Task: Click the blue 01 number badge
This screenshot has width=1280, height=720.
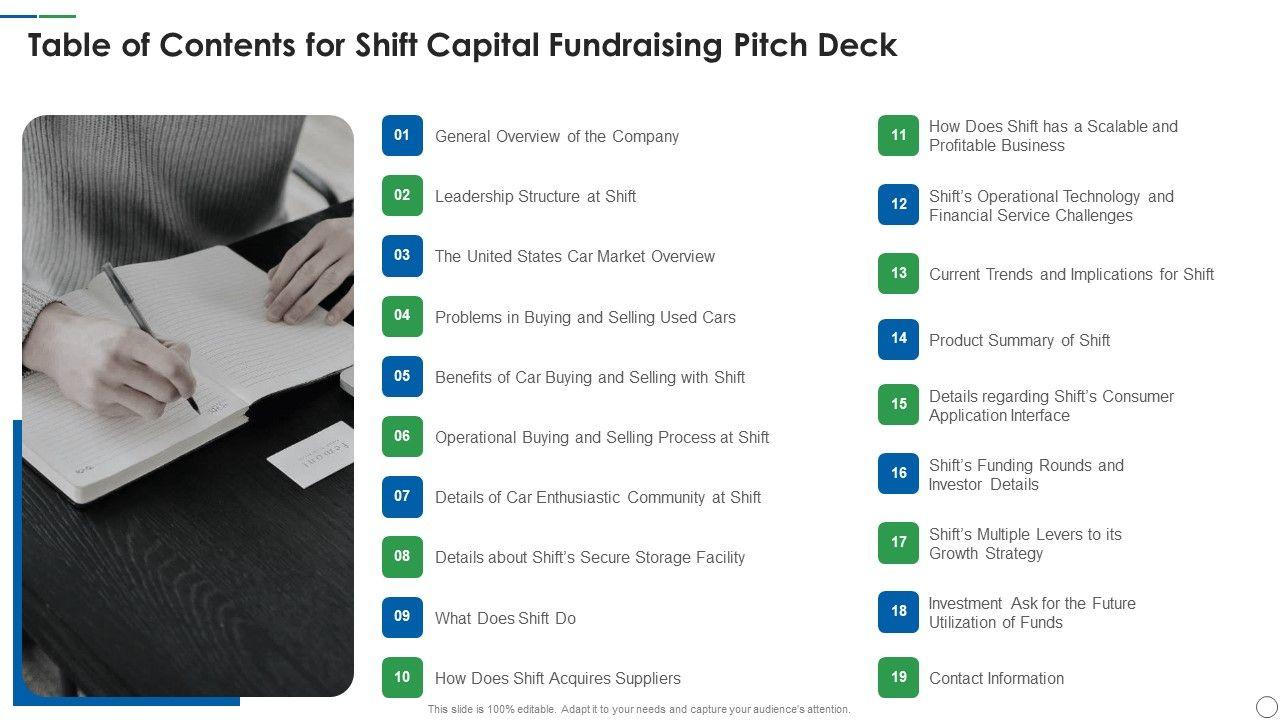Action: [x=402, y=136]
